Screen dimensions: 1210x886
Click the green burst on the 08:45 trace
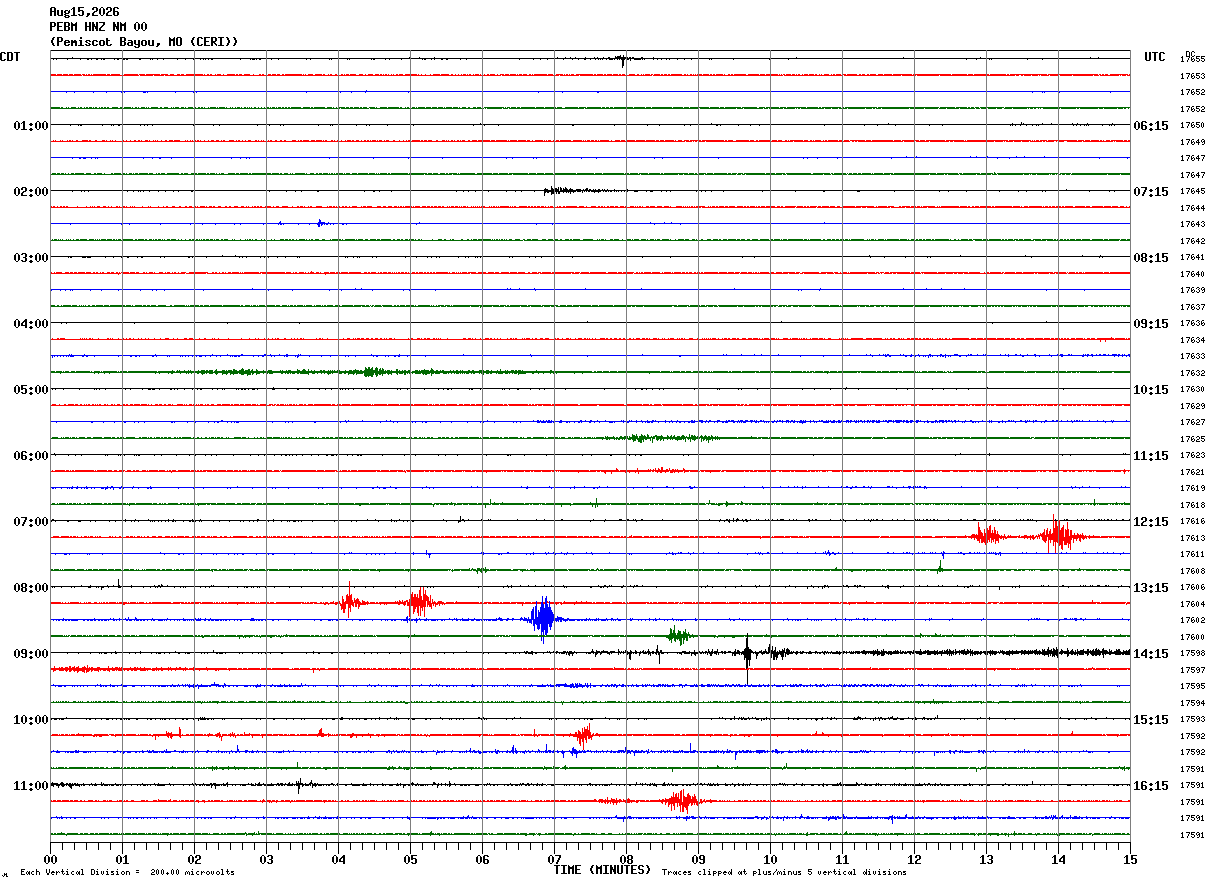[x=679, y=635]
